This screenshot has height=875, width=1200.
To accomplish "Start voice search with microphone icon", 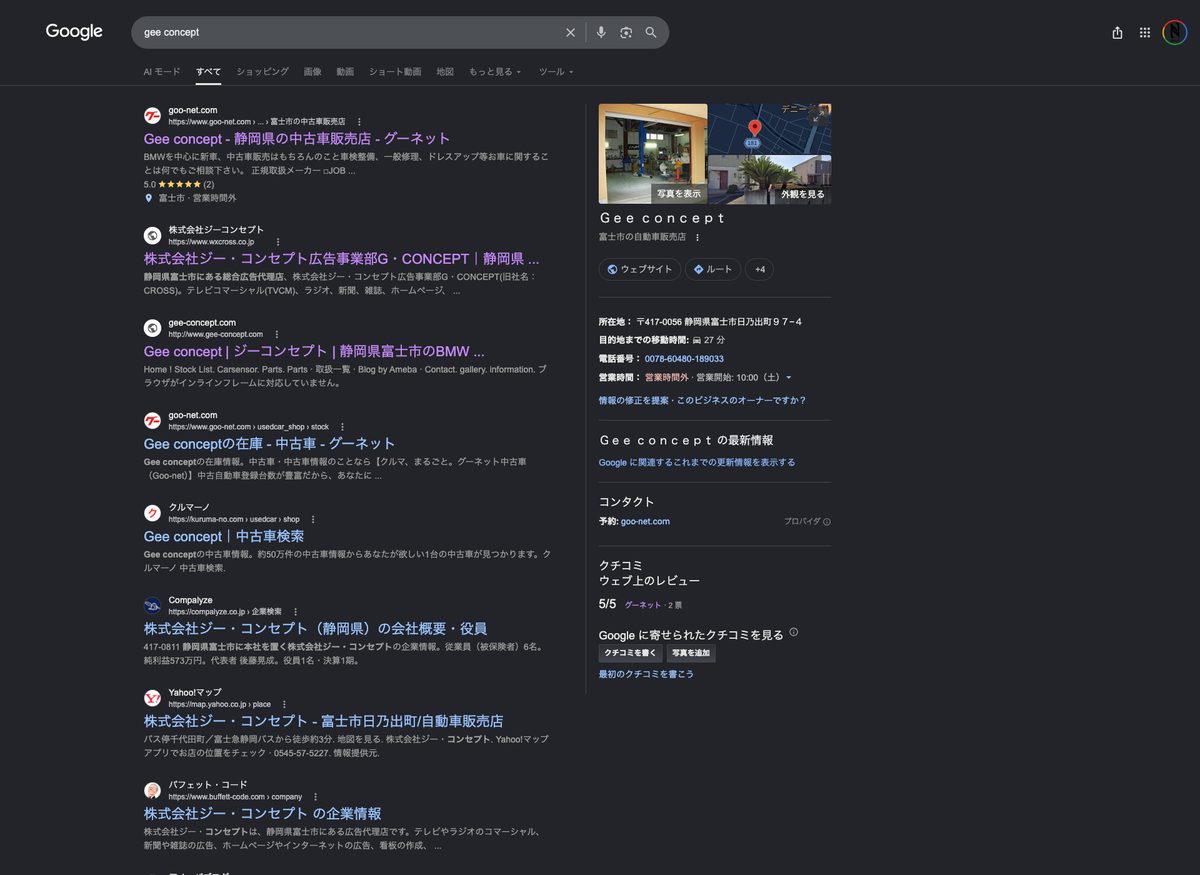I will tap(601, 32).
